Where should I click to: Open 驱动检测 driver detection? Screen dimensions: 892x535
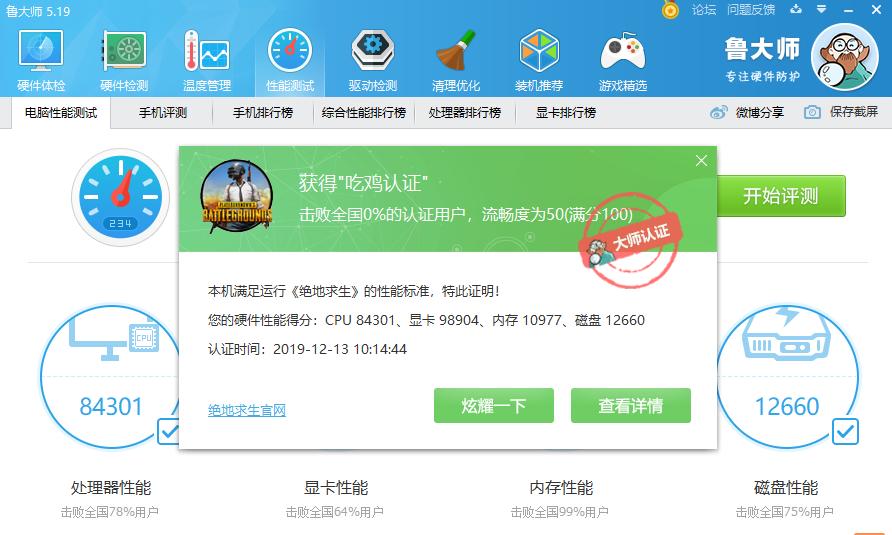coord(373,61)
